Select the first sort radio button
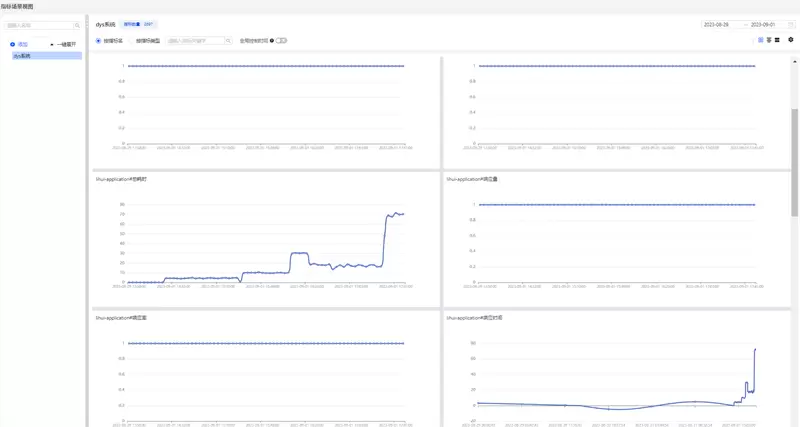Screen dimensions: 800x427 point(98,41)
